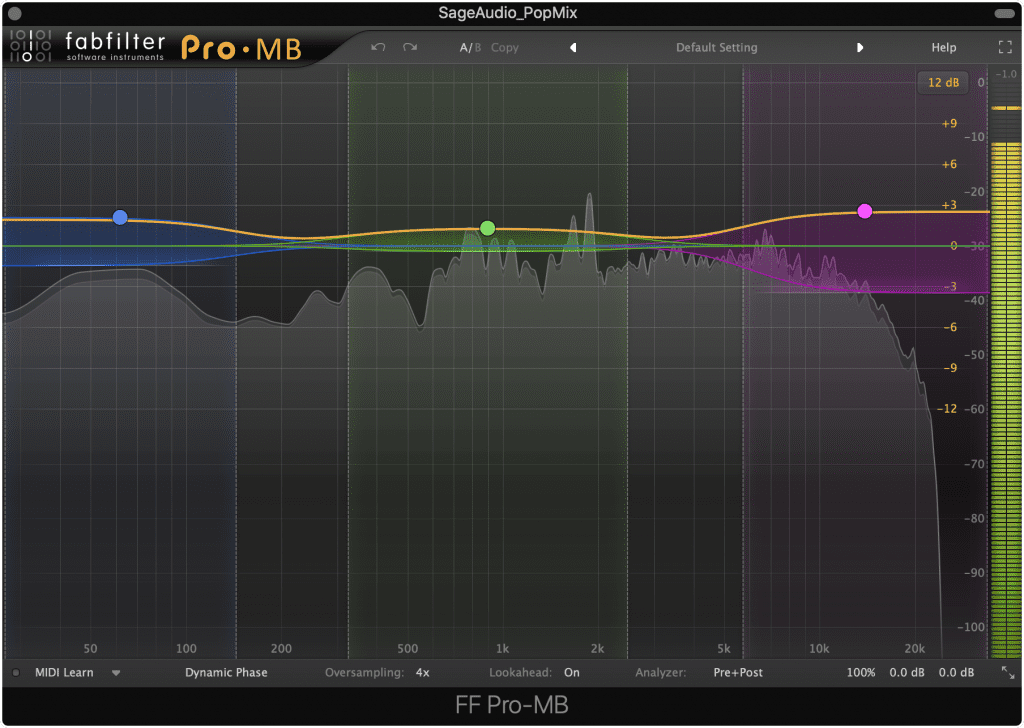Toggle A/B state comparison
This screenshot has height=728, width=1024.
pos(470,48)
